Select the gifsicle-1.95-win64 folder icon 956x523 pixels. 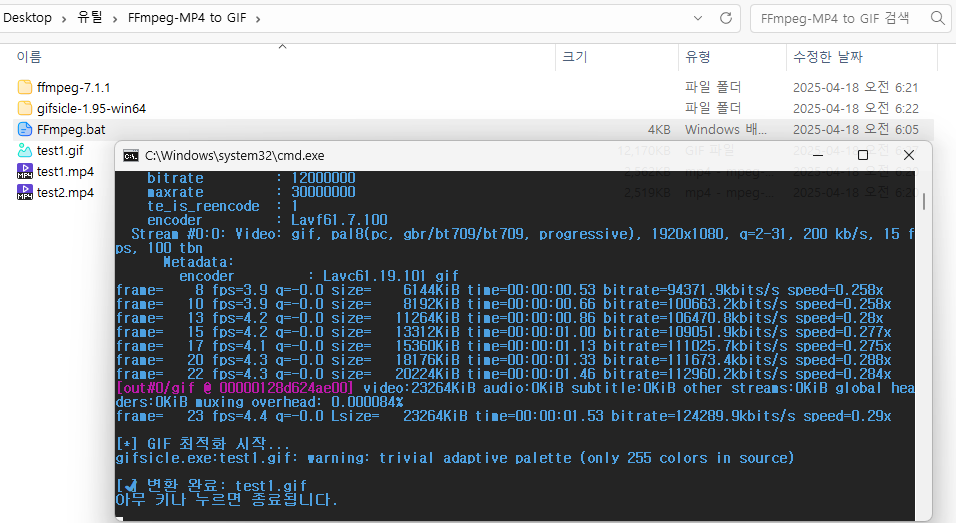[24, 109]
